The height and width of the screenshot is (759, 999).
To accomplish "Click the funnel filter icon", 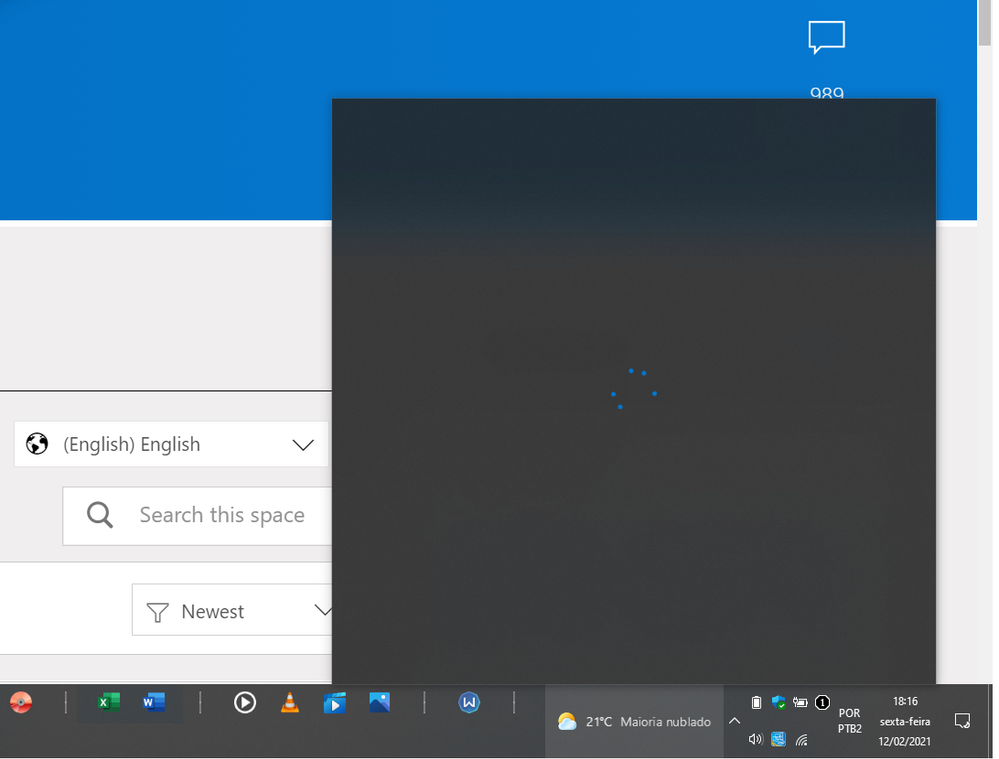I will [157, 612].
